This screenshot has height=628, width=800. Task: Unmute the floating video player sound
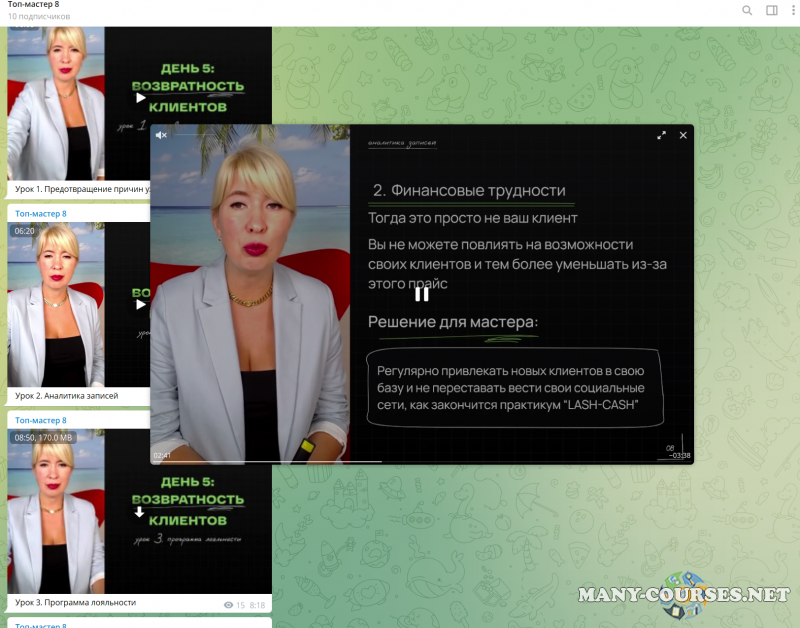point(161,135)
